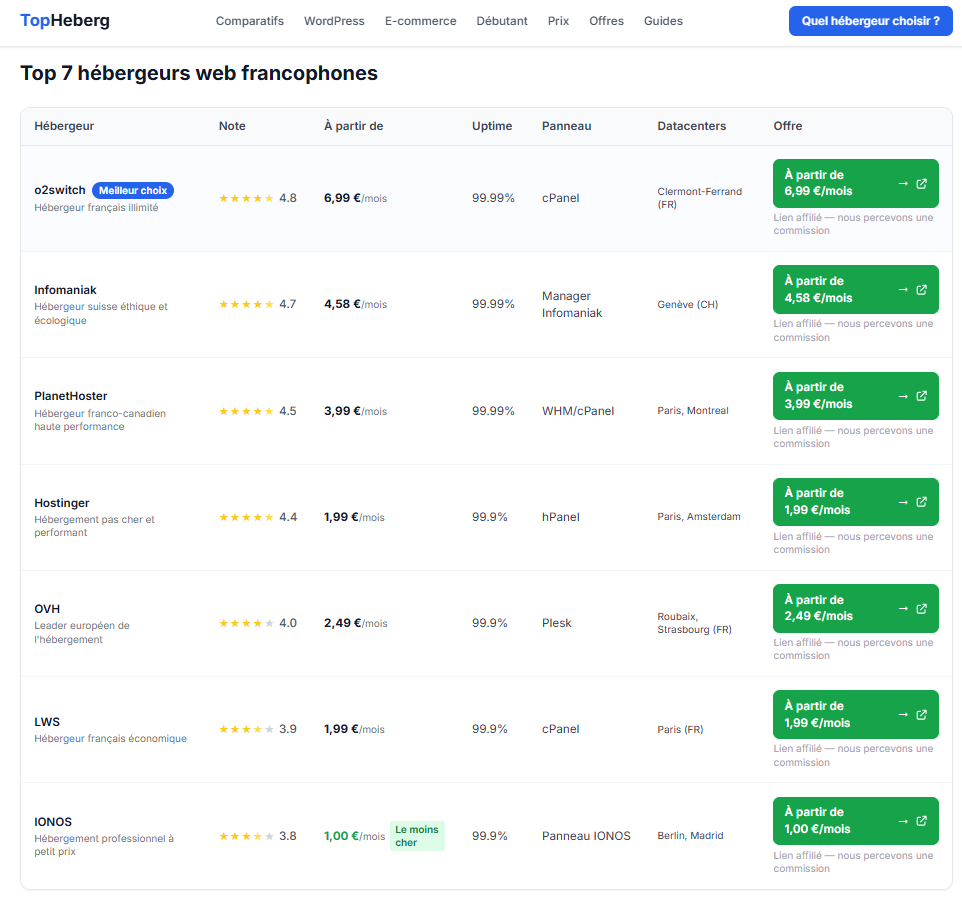Click the star rating in the Infomaniak row

pos(246,304)
